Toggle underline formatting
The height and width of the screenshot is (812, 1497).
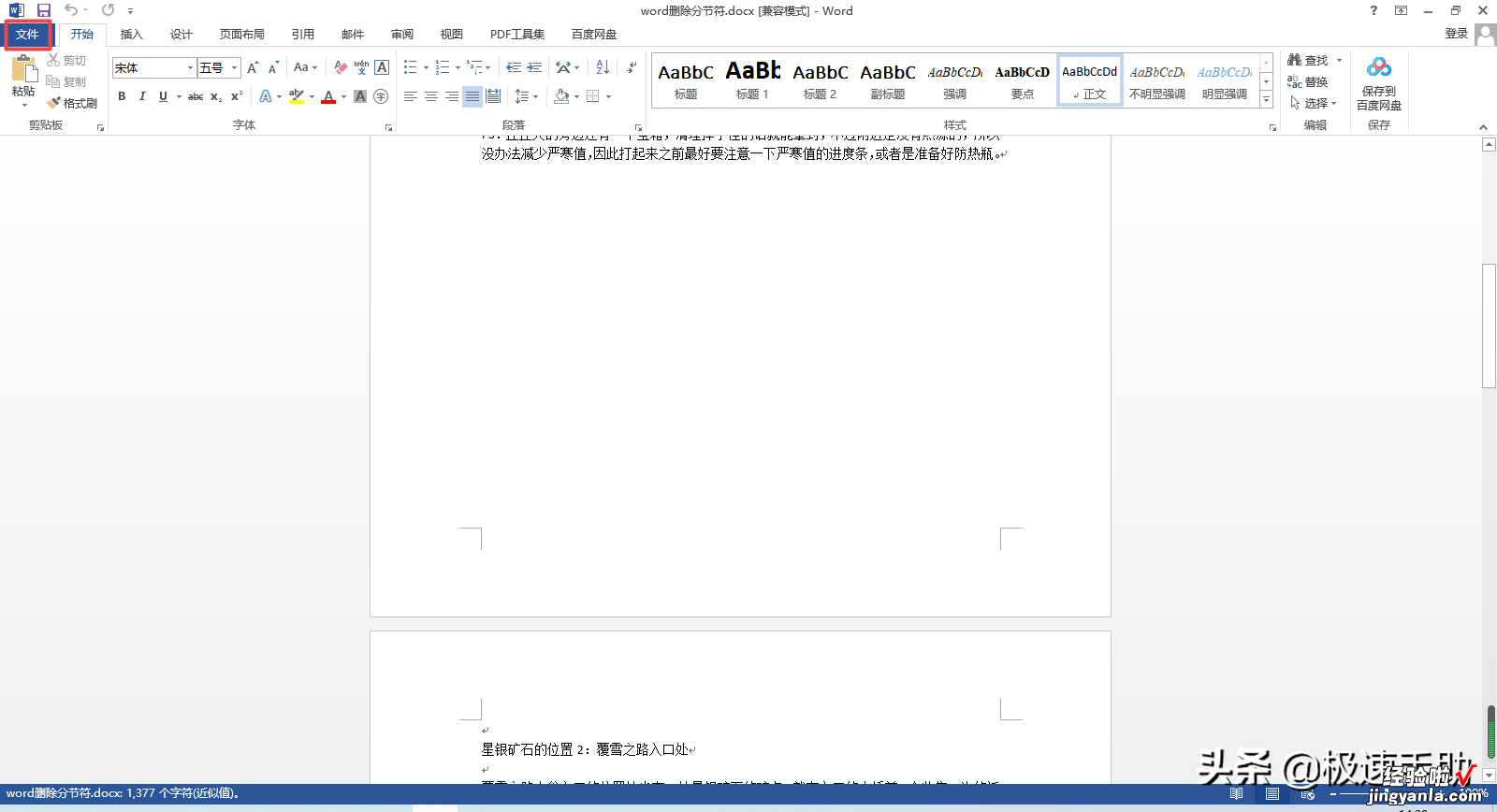click(x=163, y=96)
